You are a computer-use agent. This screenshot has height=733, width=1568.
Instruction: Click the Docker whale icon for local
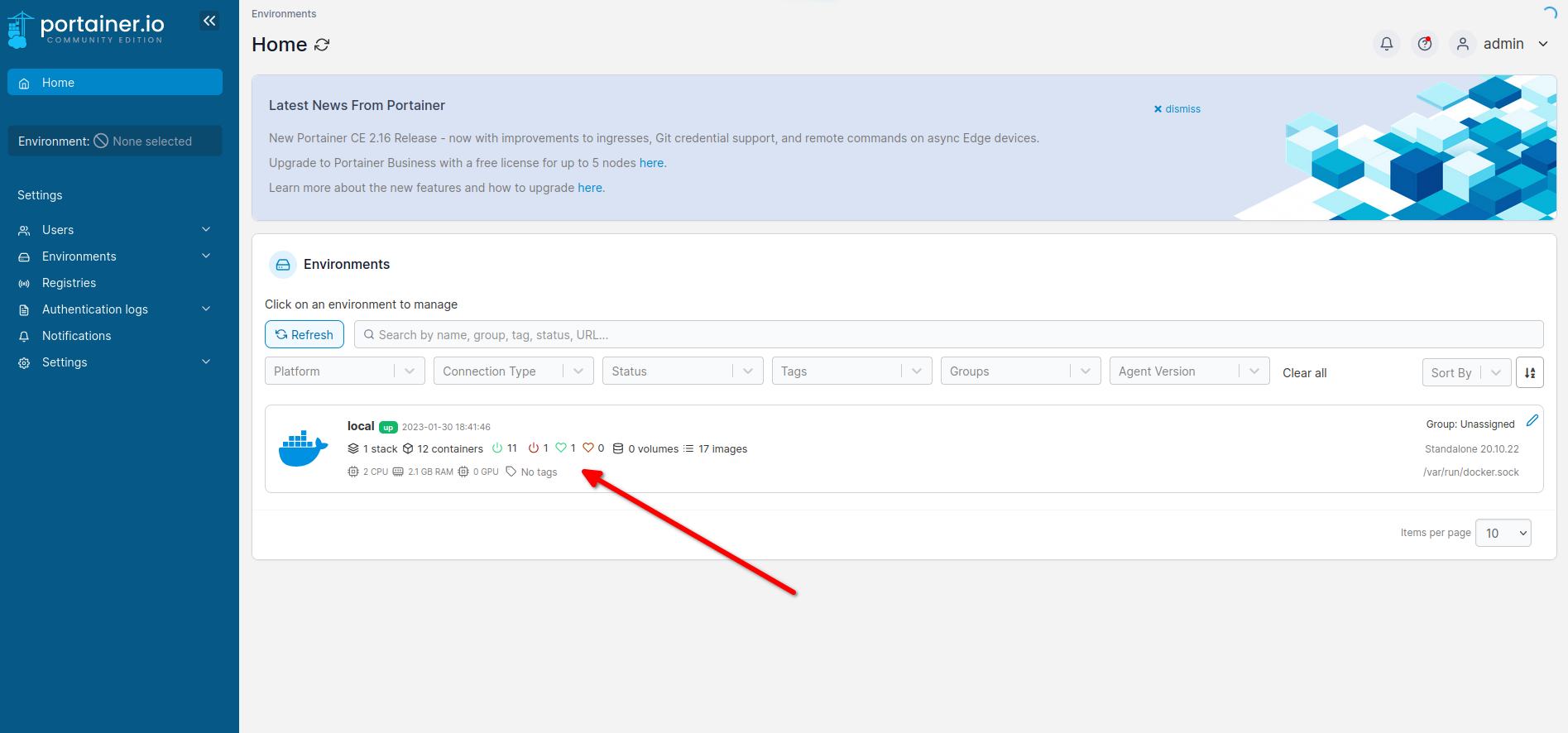pos(304,448)
